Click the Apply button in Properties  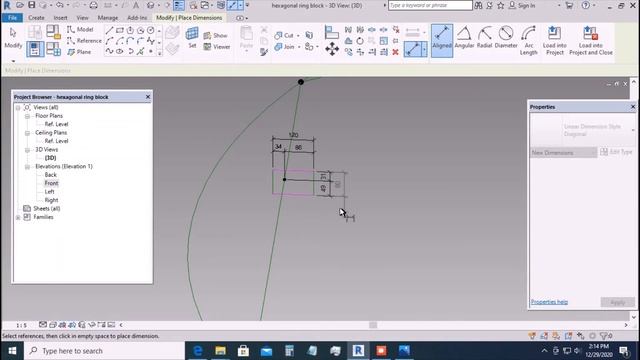click(x=618, y=302)
